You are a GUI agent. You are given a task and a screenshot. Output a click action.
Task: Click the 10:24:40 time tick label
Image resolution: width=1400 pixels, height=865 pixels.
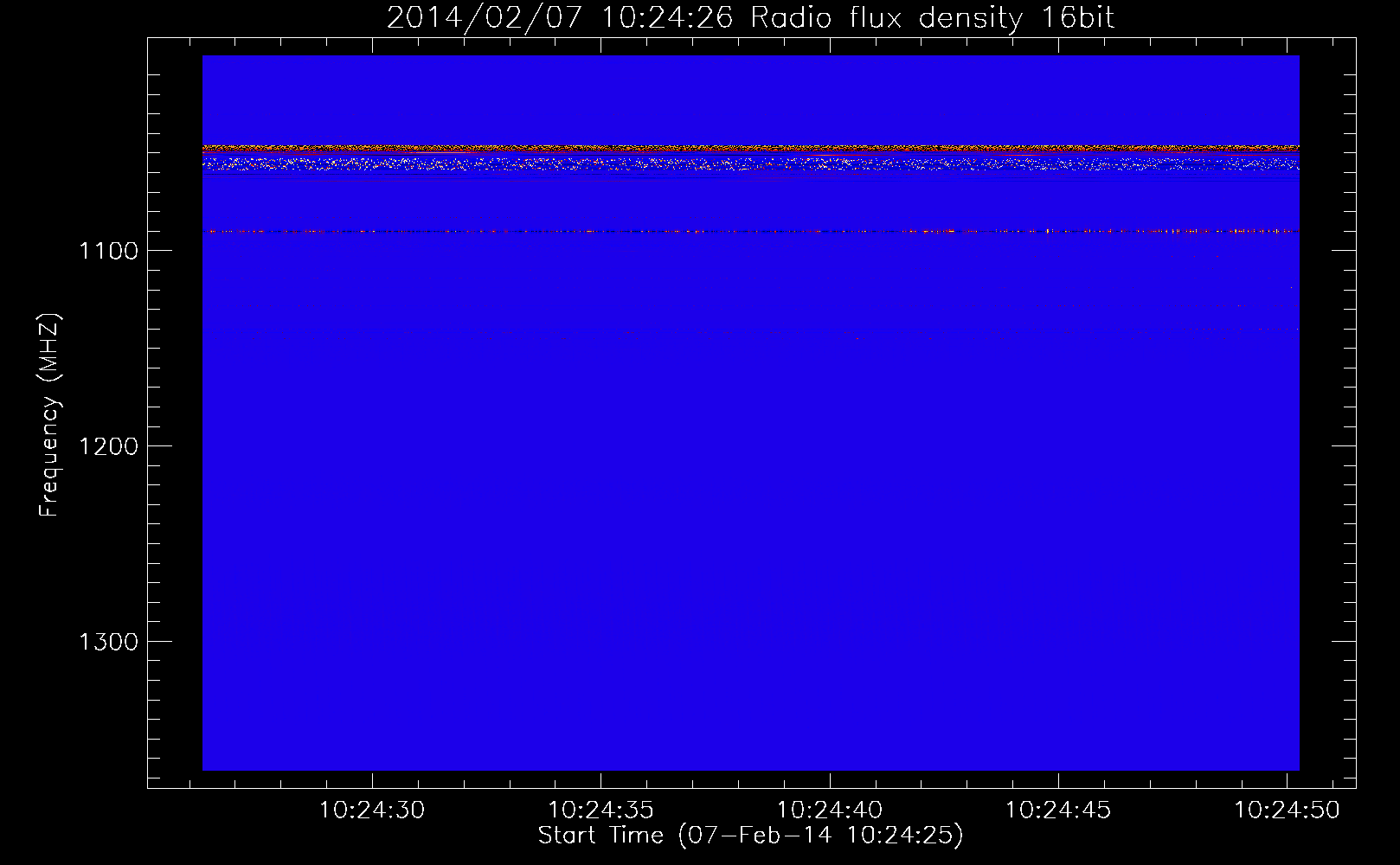830,811
